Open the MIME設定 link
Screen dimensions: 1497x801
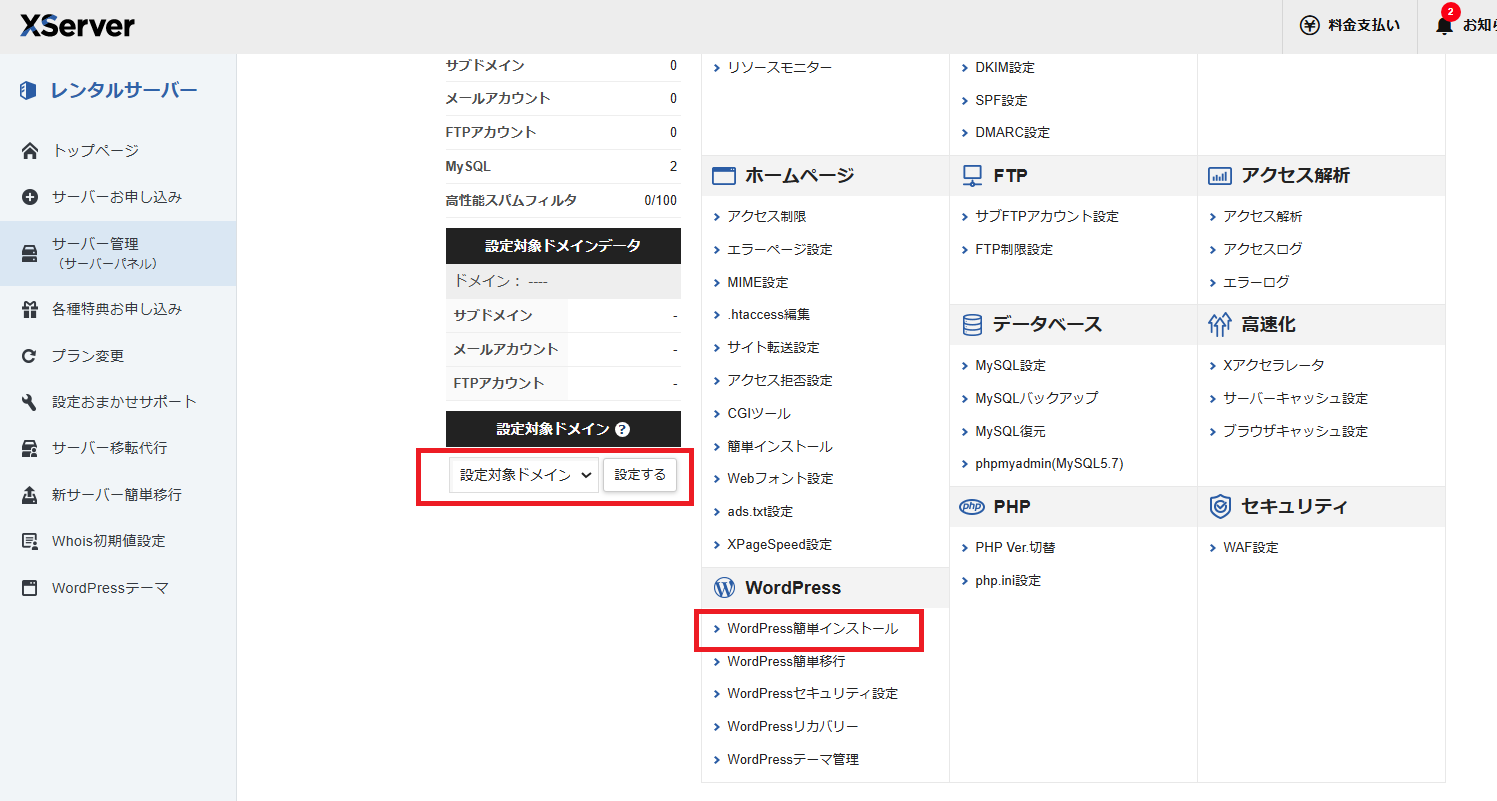coord(757,283)
